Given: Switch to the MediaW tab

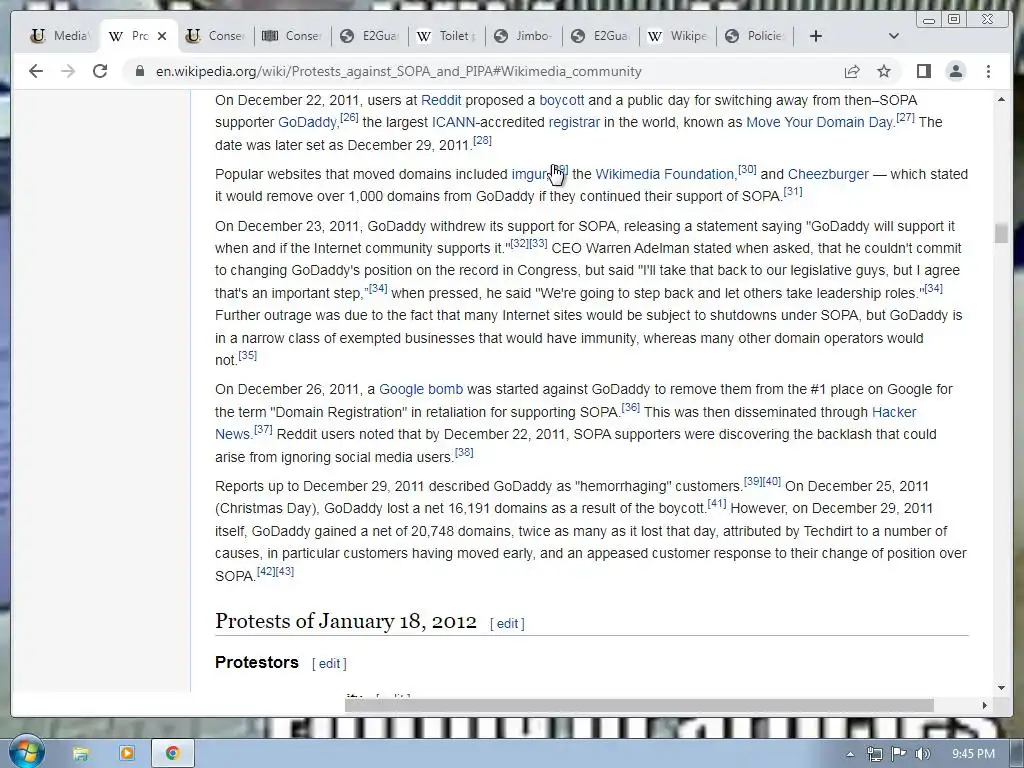Looking at the screenshot, I should pos(61,36).
